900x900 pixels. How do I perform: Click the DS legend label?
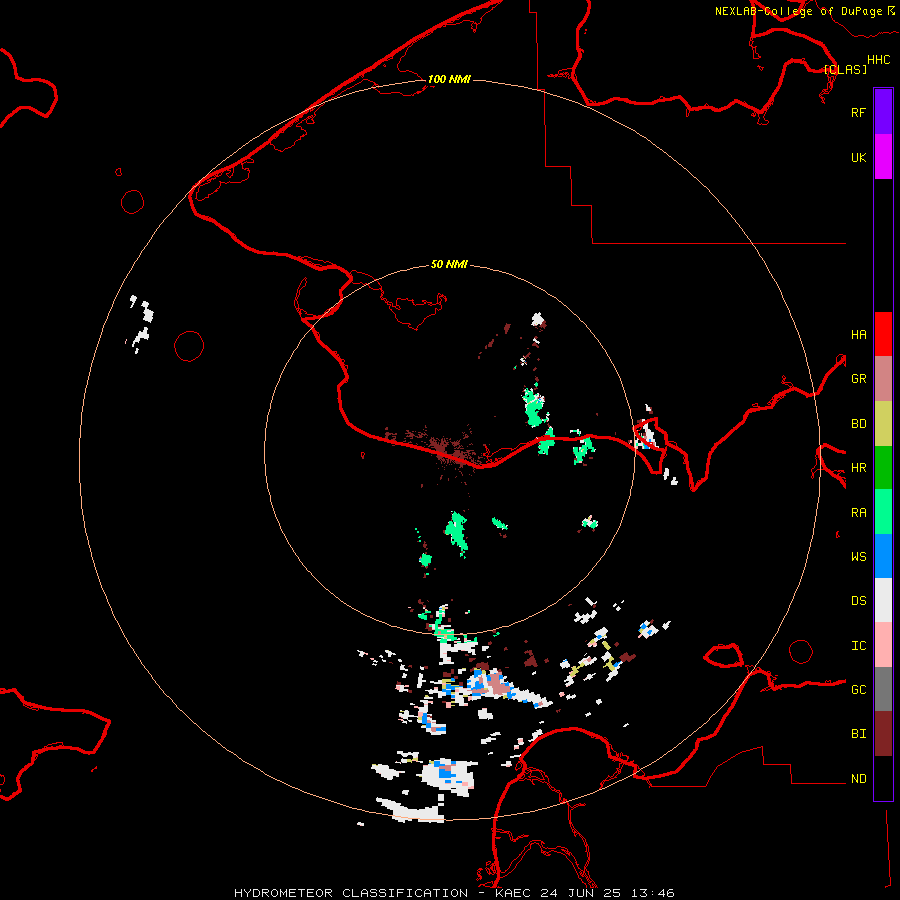858,601
